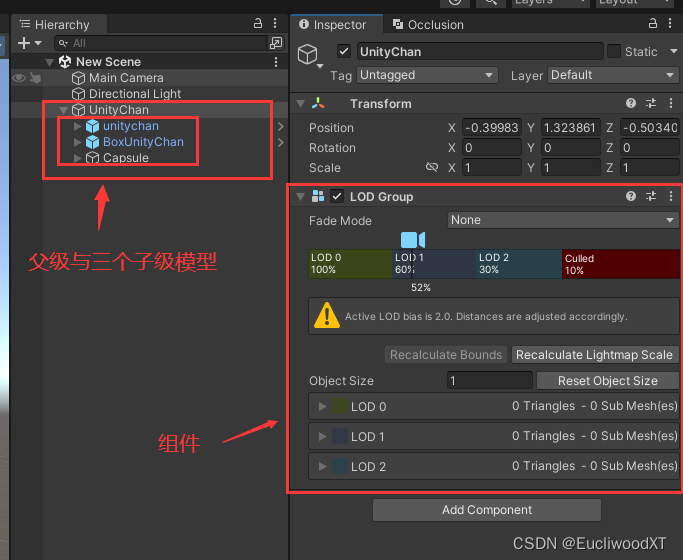683x560 pixels.
Task: Open LOD Group help reference icon
Action: click(x=630, y=196)
